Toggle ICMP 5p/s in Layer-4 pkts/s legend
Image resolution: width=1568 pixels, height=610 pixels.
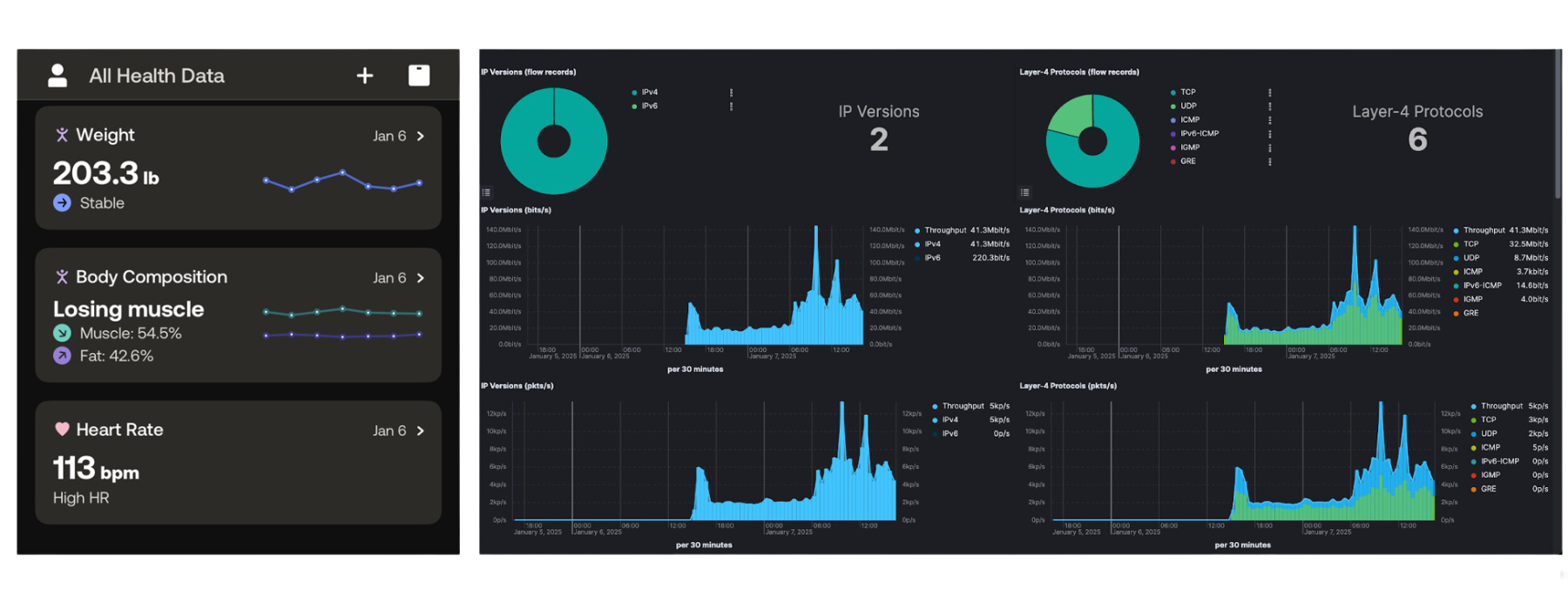click(1509, 448)
